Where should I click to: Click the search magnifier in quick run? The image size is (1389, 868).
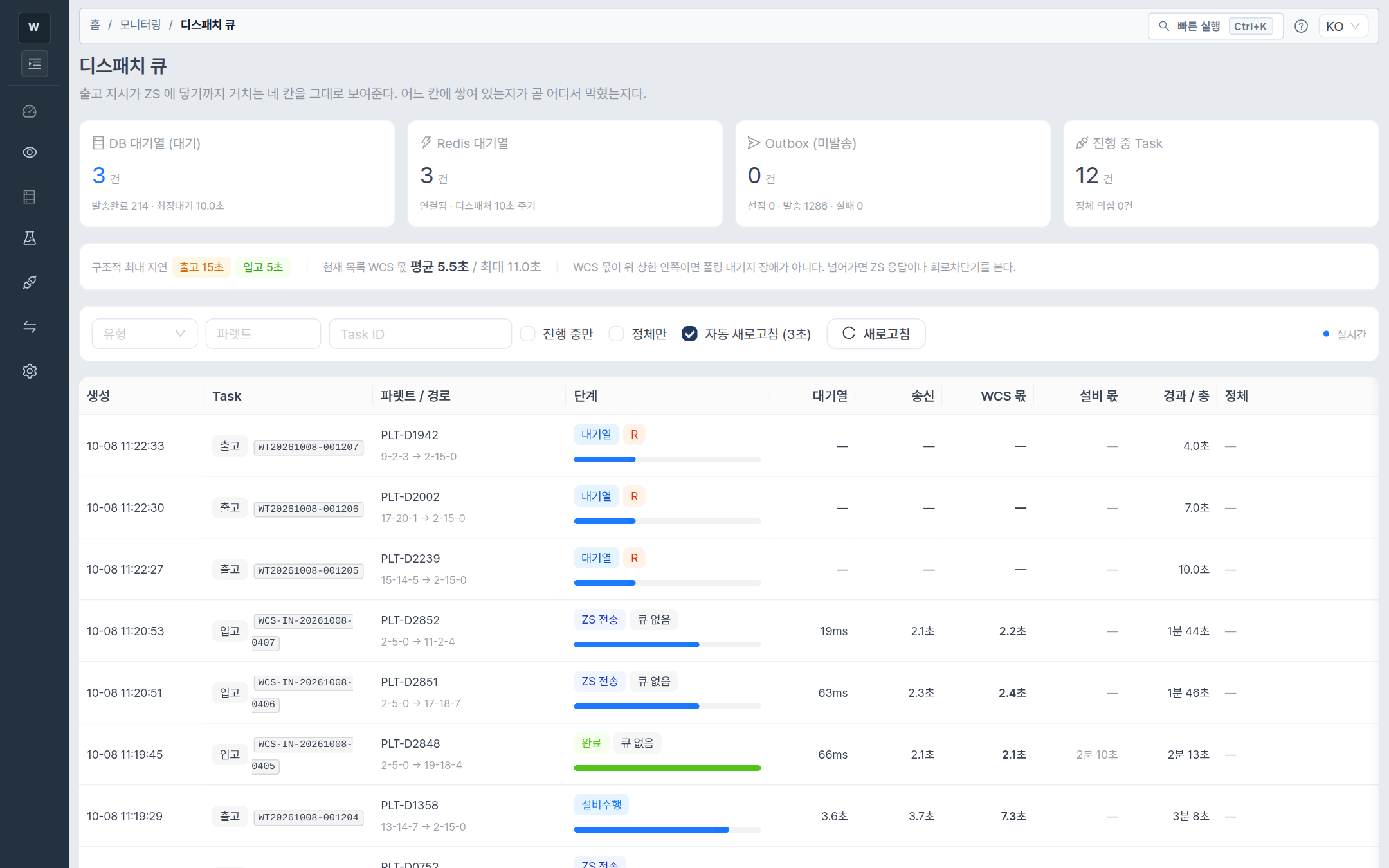[1164, 26]
